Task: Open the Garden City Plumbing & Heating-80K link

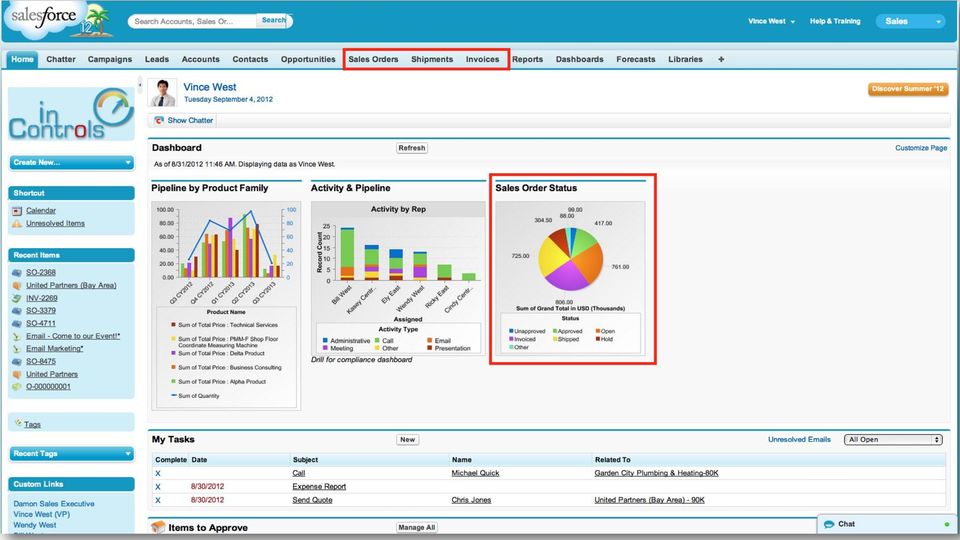Action: tap(656, 473)
